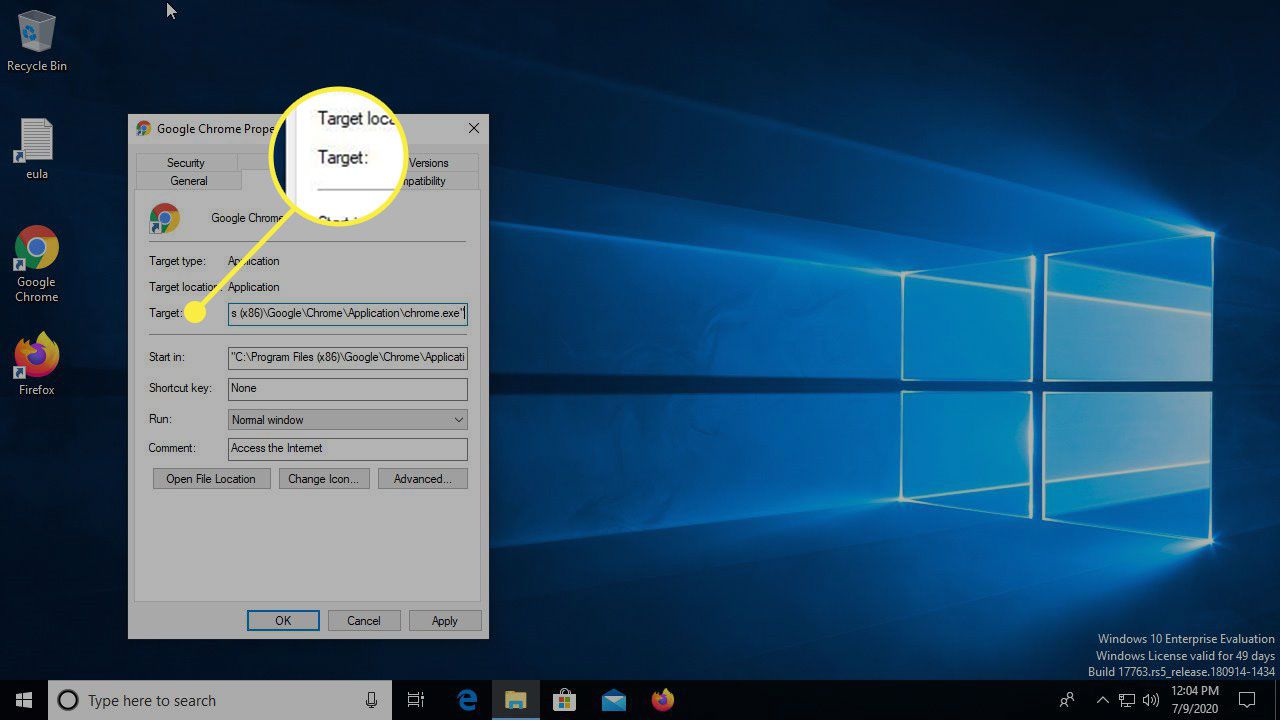Click the Comment field with Access the Internet
Image resolution: width=1280 pixels, height=720 pixels.
click(x=347, y=448)
